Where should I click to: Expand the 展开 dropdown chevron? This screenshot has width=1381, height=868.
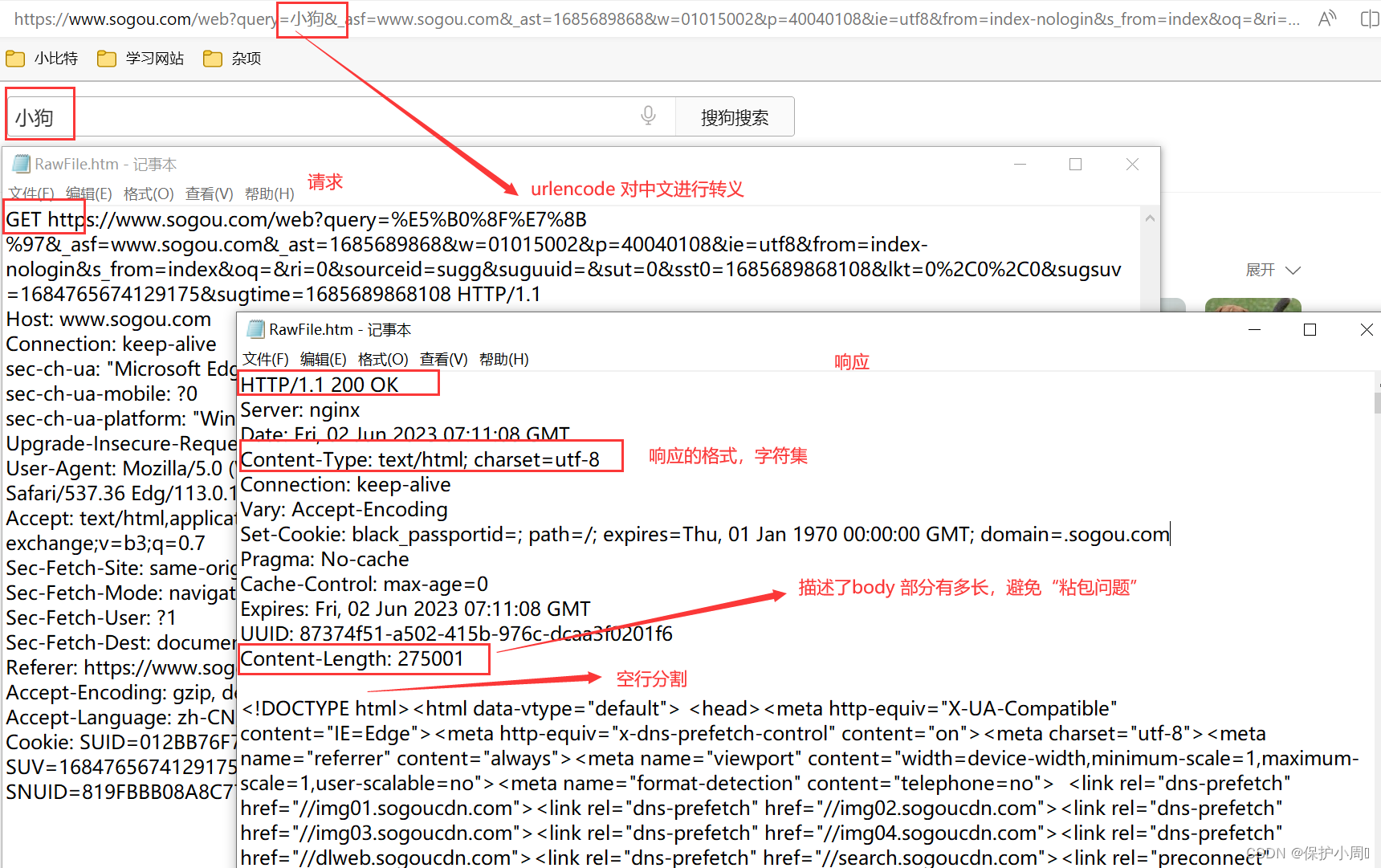click(1293, 271)
